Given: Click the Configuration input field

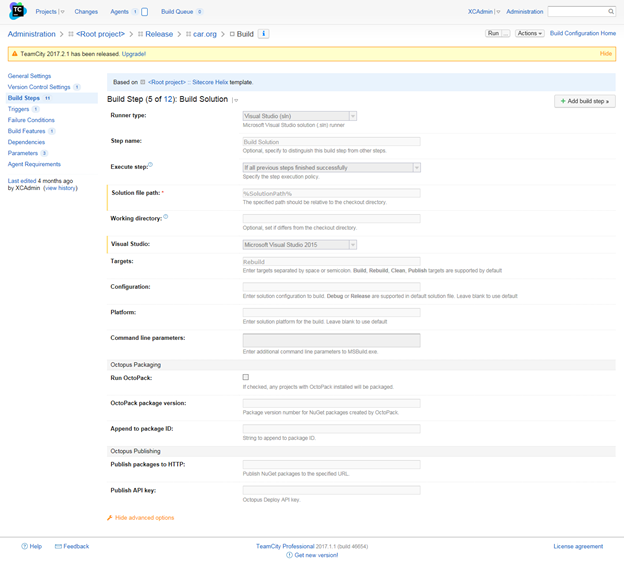Looking at the screenshot, I should pyautogui.click(x=332, y=287).
